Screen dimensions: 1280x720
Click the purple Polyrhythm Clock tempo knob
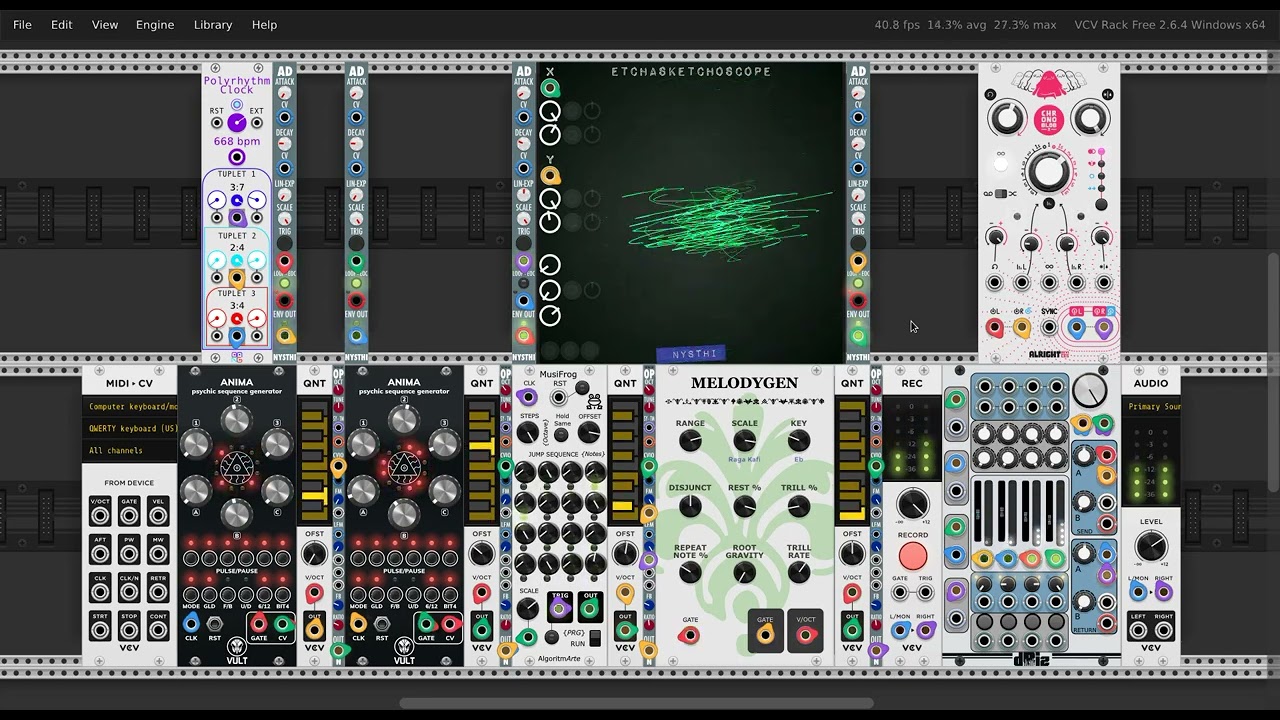(237, 123)
